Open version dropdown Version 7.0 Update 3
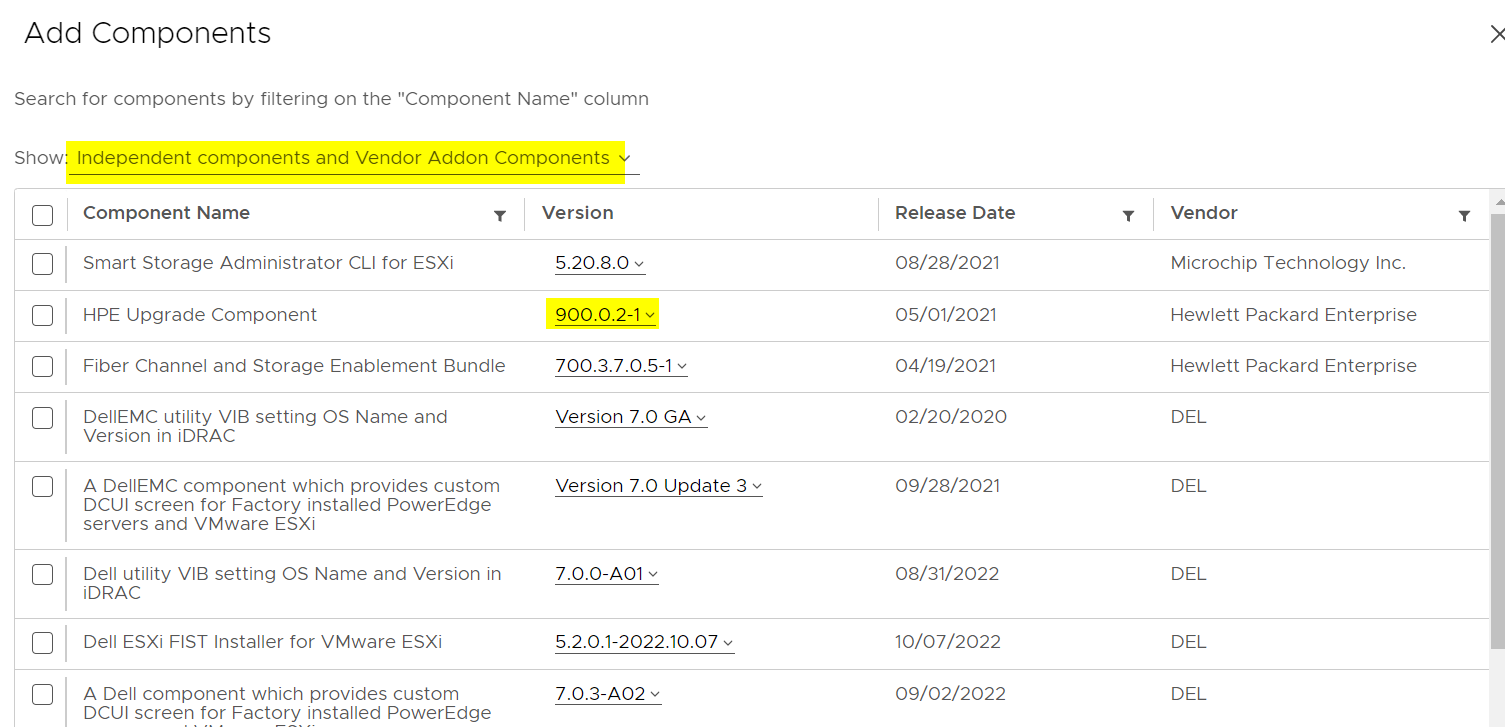The image size is (1505, 727). click(x=659, y=485)
